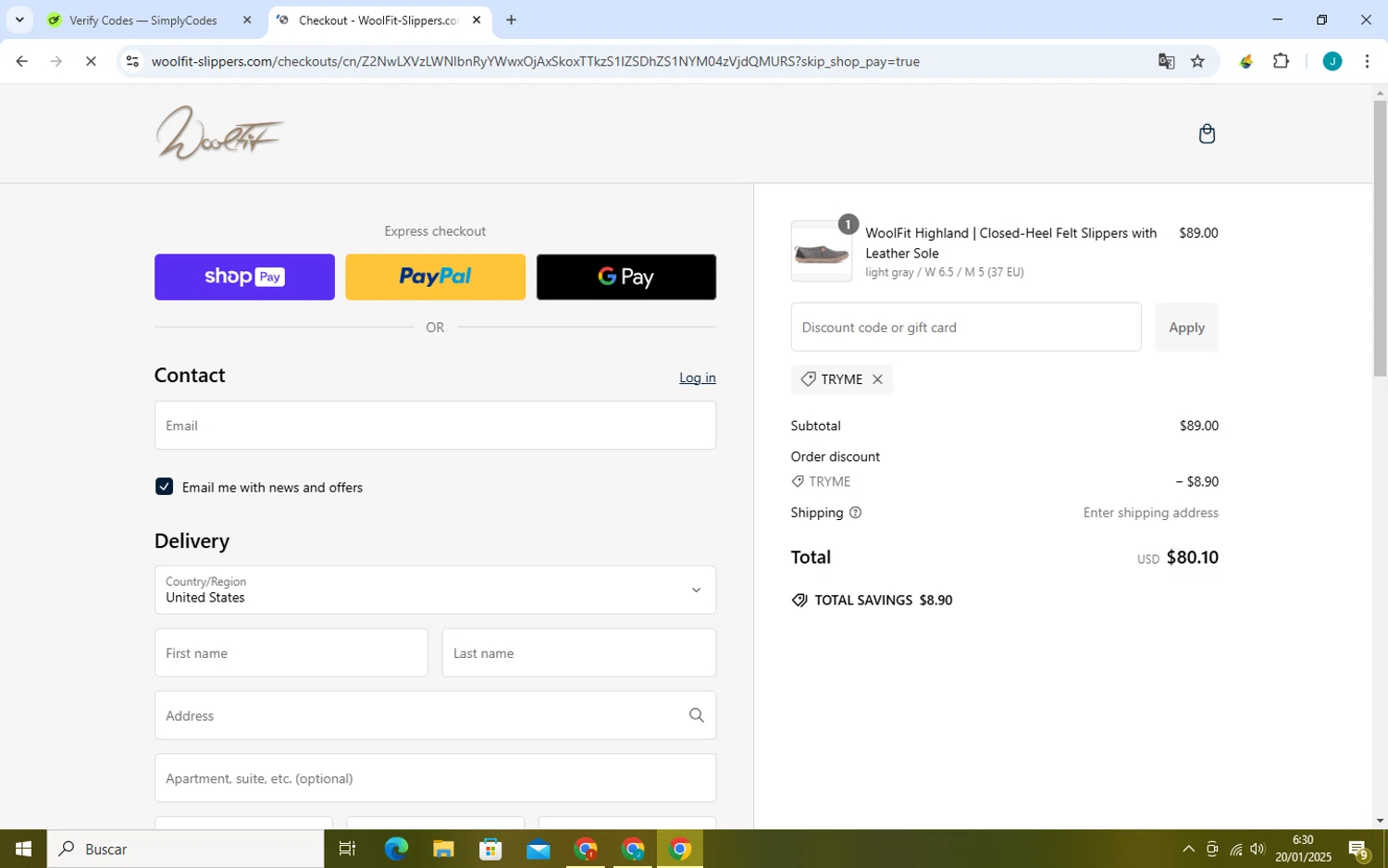This screenshot has width=1388, height=868.
Task: Open a new browser tab
Action: [x=511, y=19]
